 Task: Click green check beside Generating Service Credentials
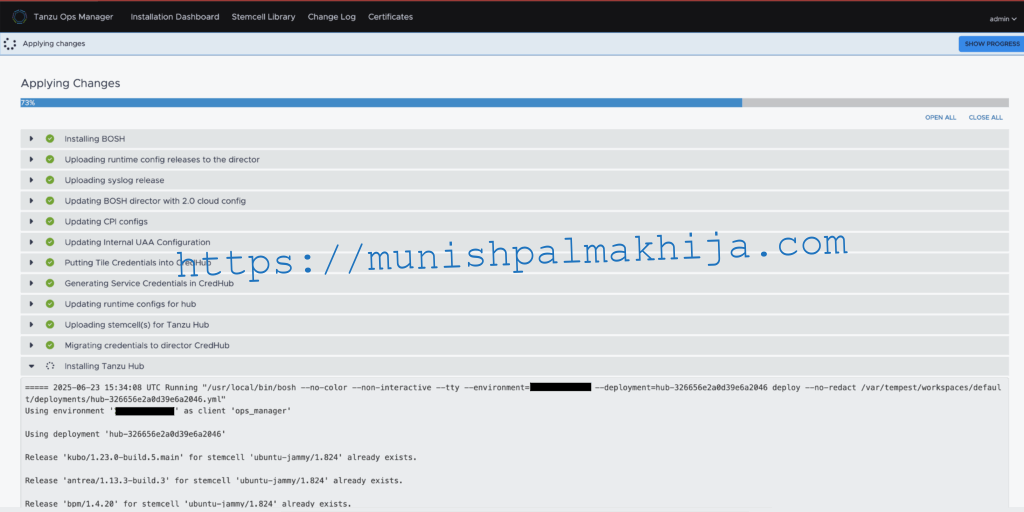50,283
